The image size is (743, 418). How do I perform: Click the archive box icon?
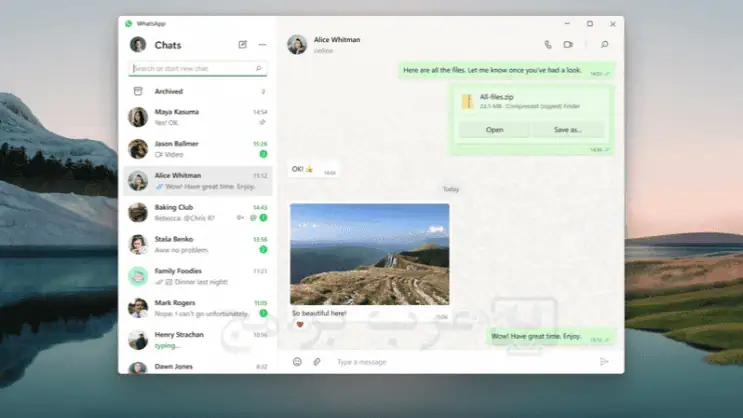click(x=138, y=91)
